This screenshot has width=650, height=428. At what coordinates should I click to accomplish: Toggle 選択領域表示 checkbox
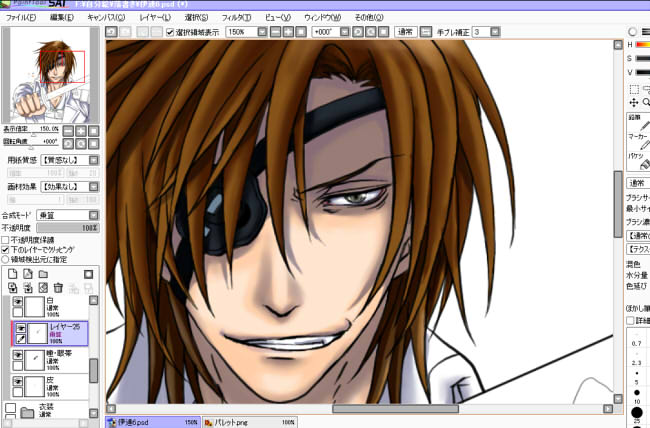[x=170, y=32]
